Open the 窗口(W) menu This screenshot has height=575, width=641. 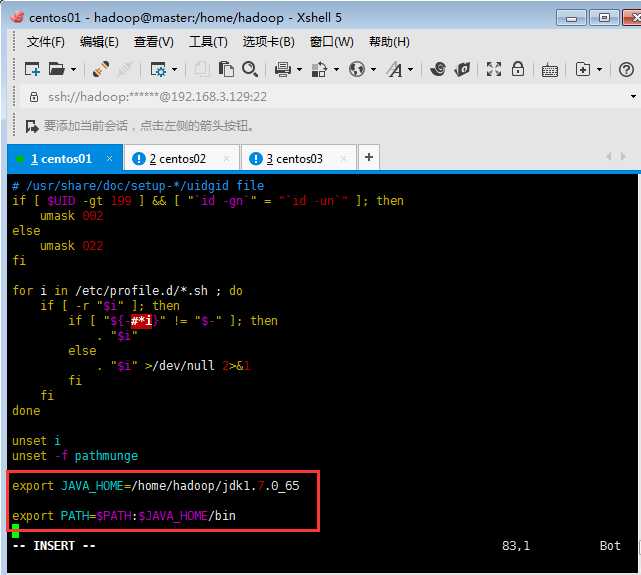pos(332,42)
